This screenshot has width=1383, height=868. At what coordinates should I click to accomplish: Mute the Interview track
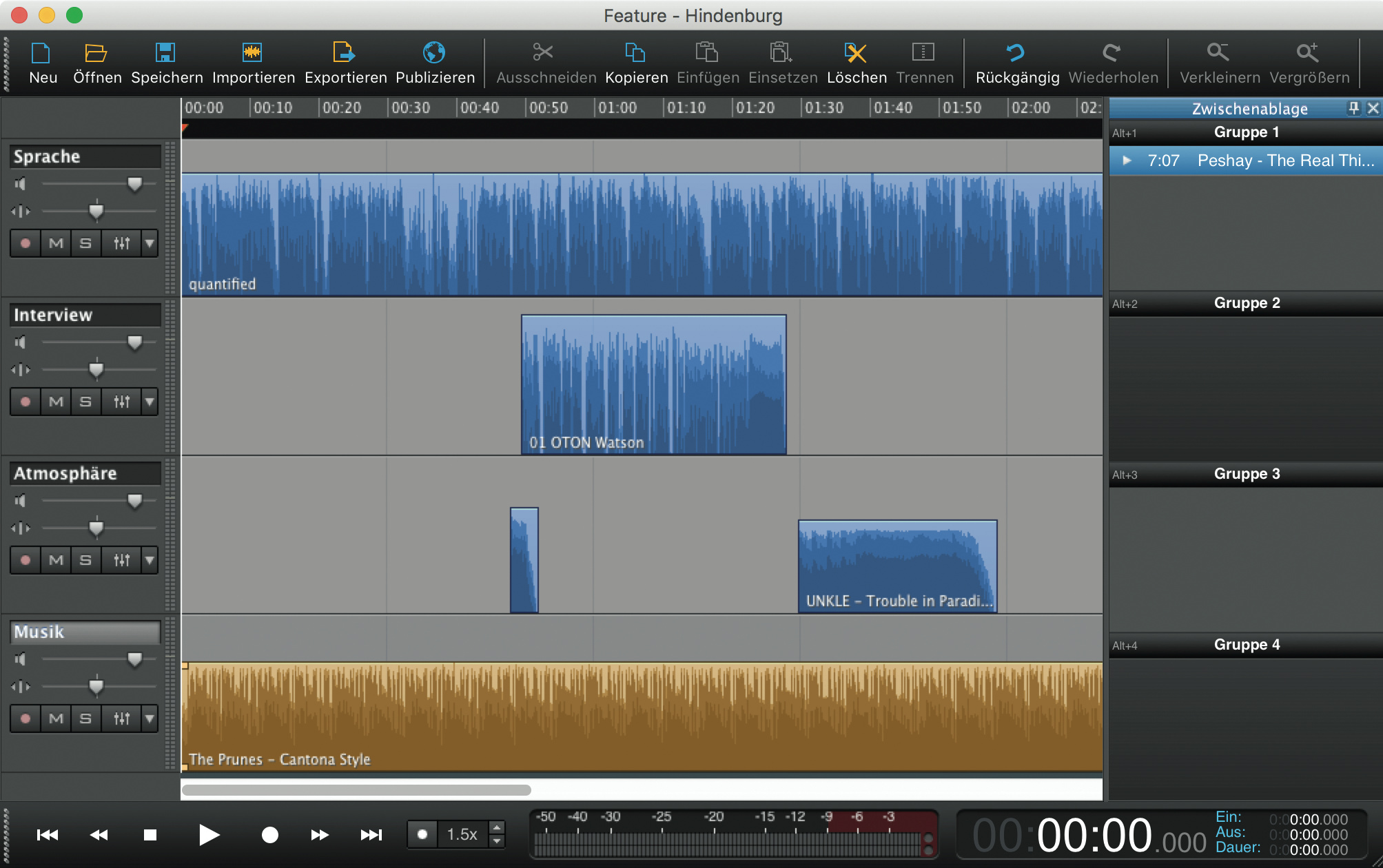[56, 402]
